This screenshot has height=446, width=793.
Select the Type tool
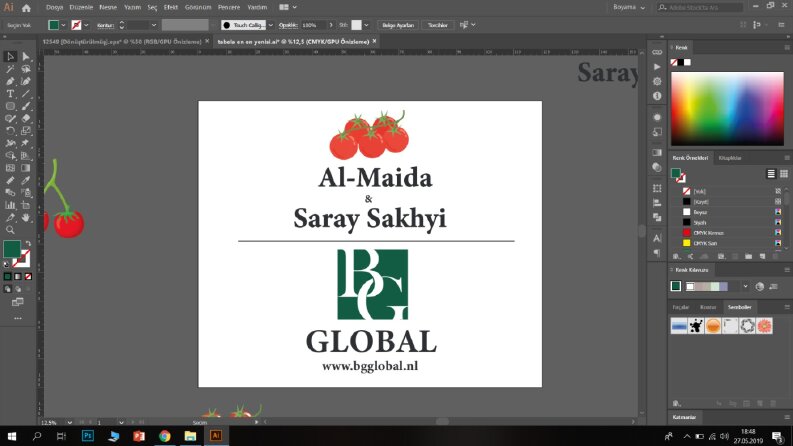(10, 94)
